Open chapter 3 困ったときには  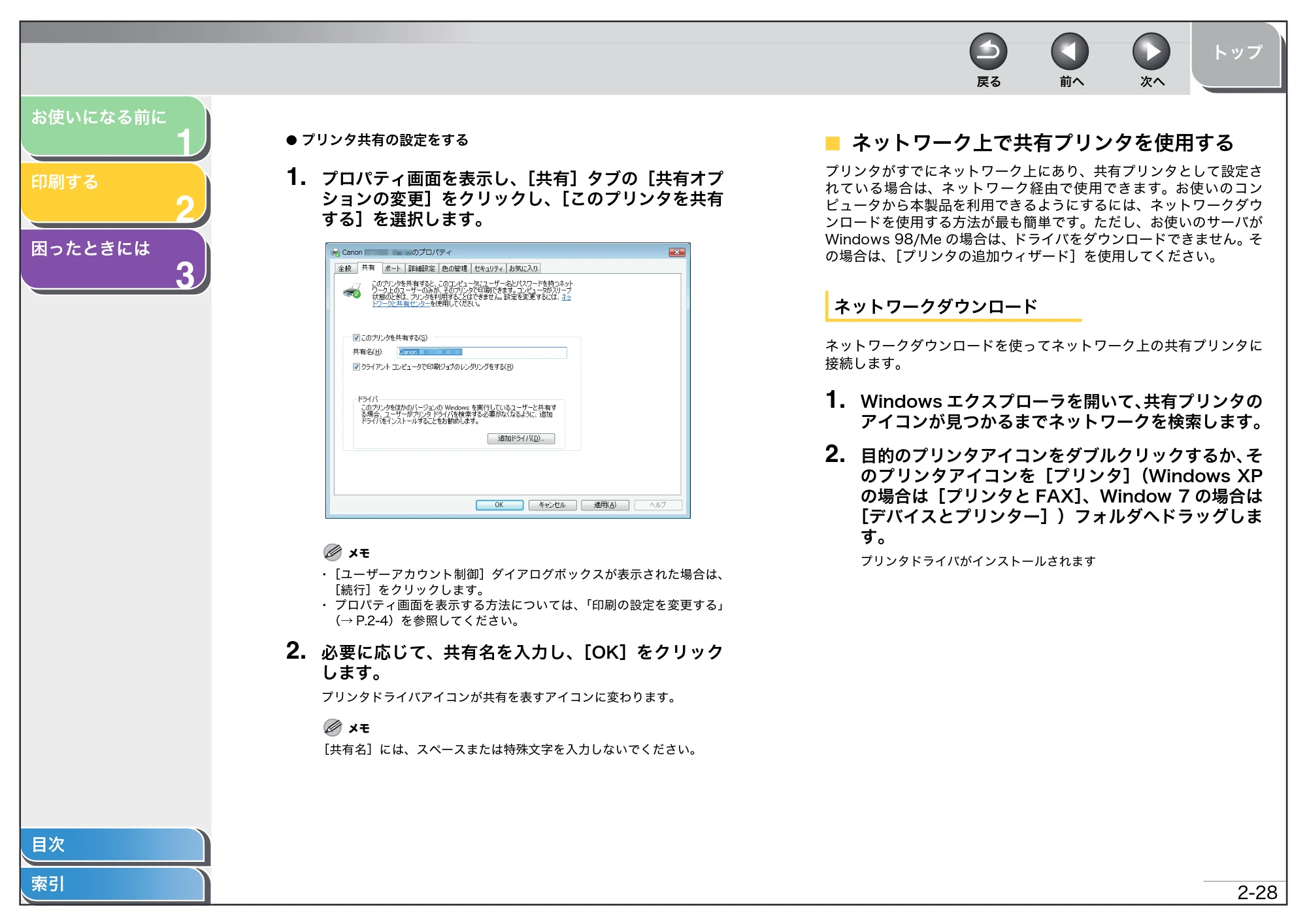click(114, 259)
